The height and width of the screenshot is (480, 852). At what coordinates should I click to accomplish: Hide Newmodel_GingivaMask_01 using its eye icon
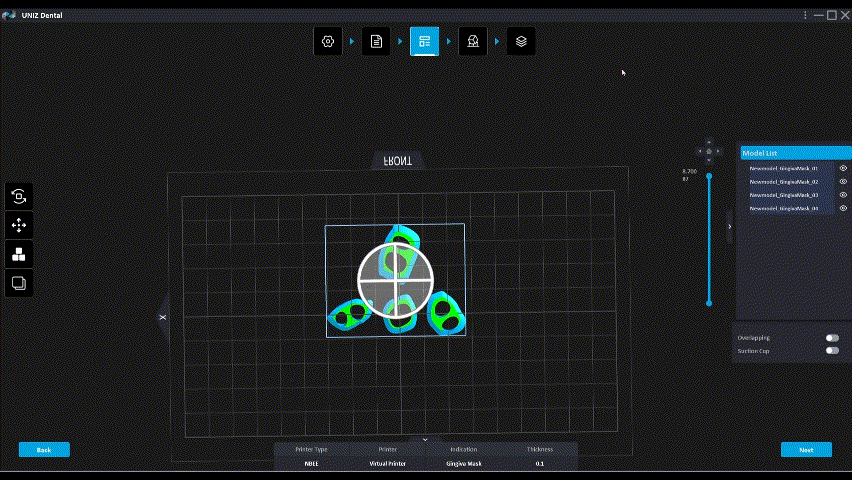click(x=843, y=169)
